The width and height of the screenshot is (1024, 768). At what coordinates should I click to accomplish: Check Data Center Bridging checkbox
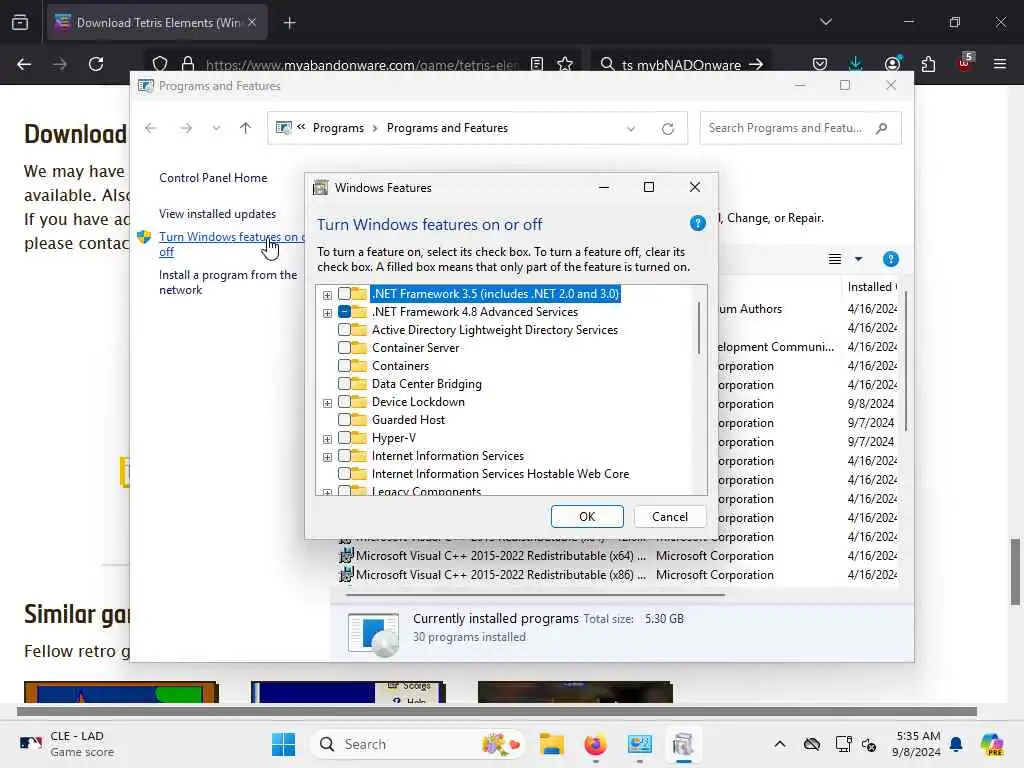[x=344, y=384]
